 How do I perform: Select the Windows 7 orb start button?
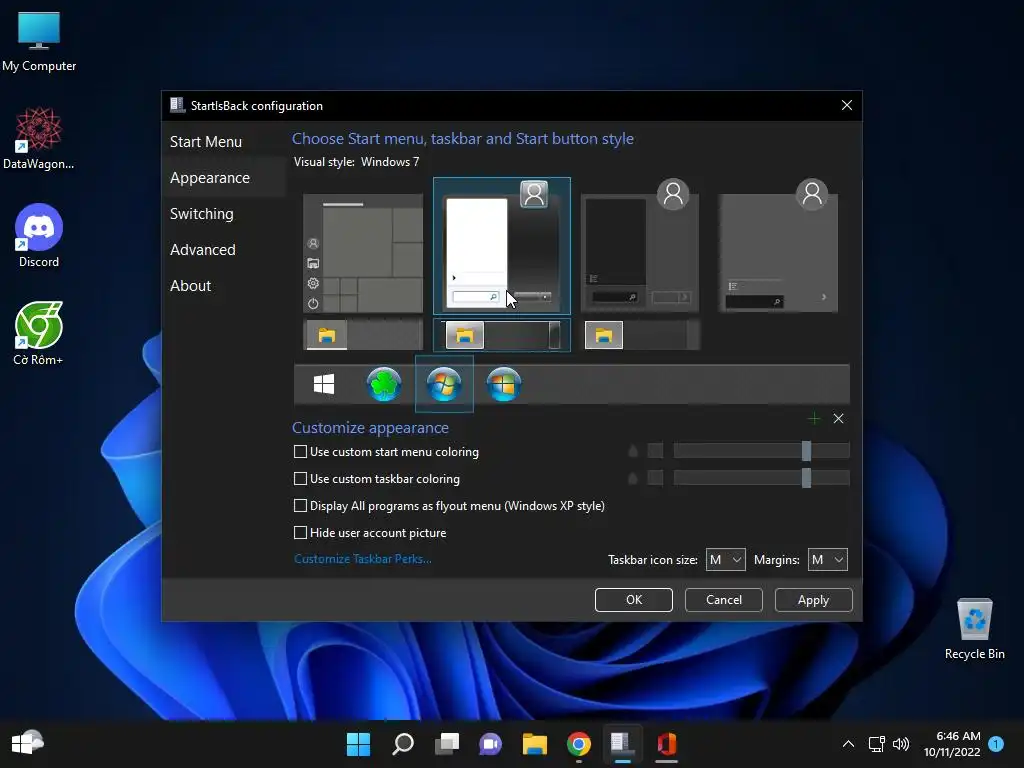(444, 384)
